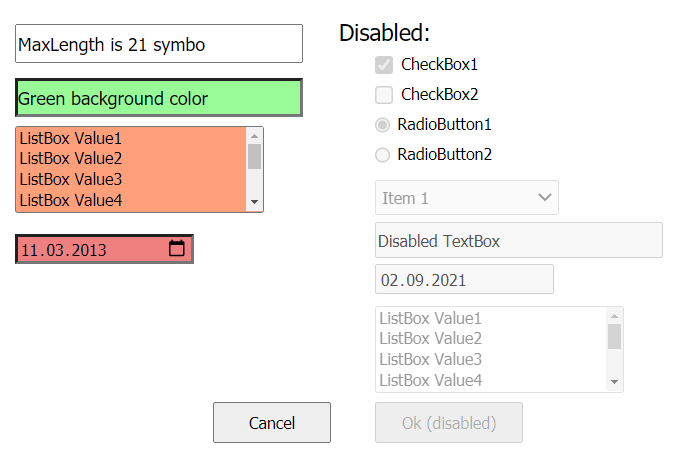This screenshot has width=682, height=451.
Task: Toggle the CheckBox1 checkbox
Action: tap(384, 65)
